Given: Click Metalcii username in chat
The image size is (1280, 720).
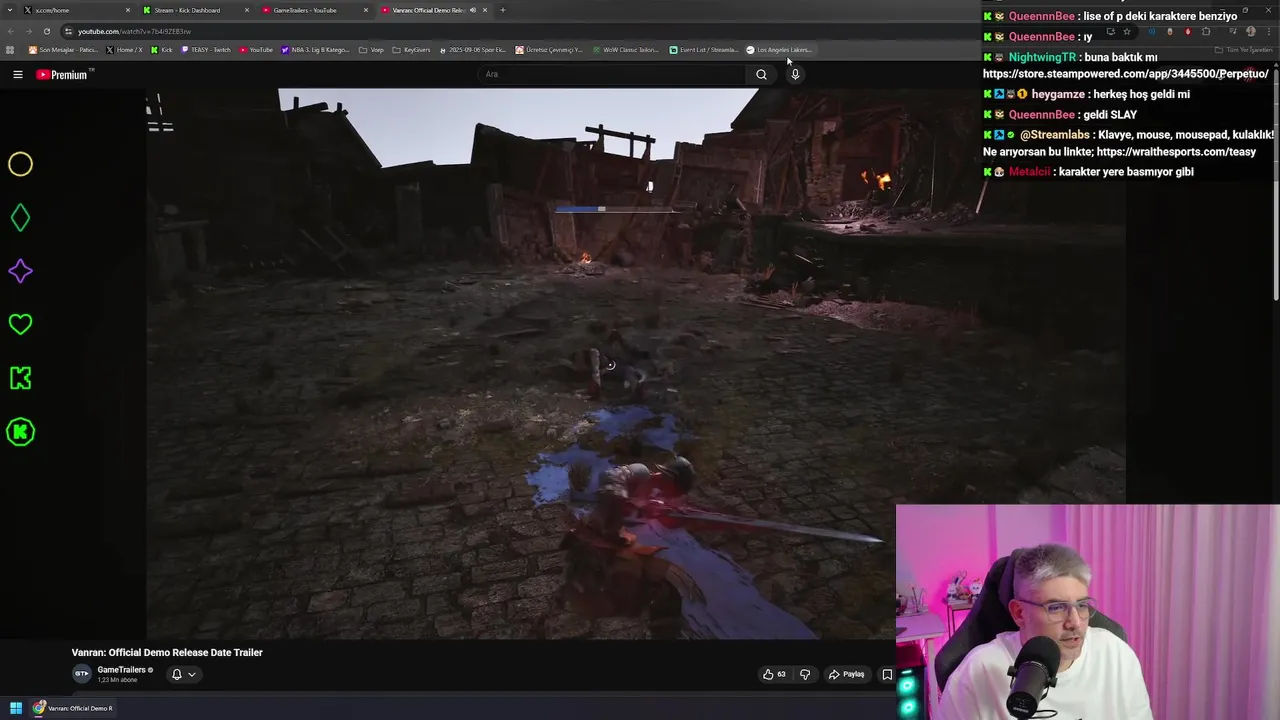Looking at the screenshot, I should (1031, 172).
